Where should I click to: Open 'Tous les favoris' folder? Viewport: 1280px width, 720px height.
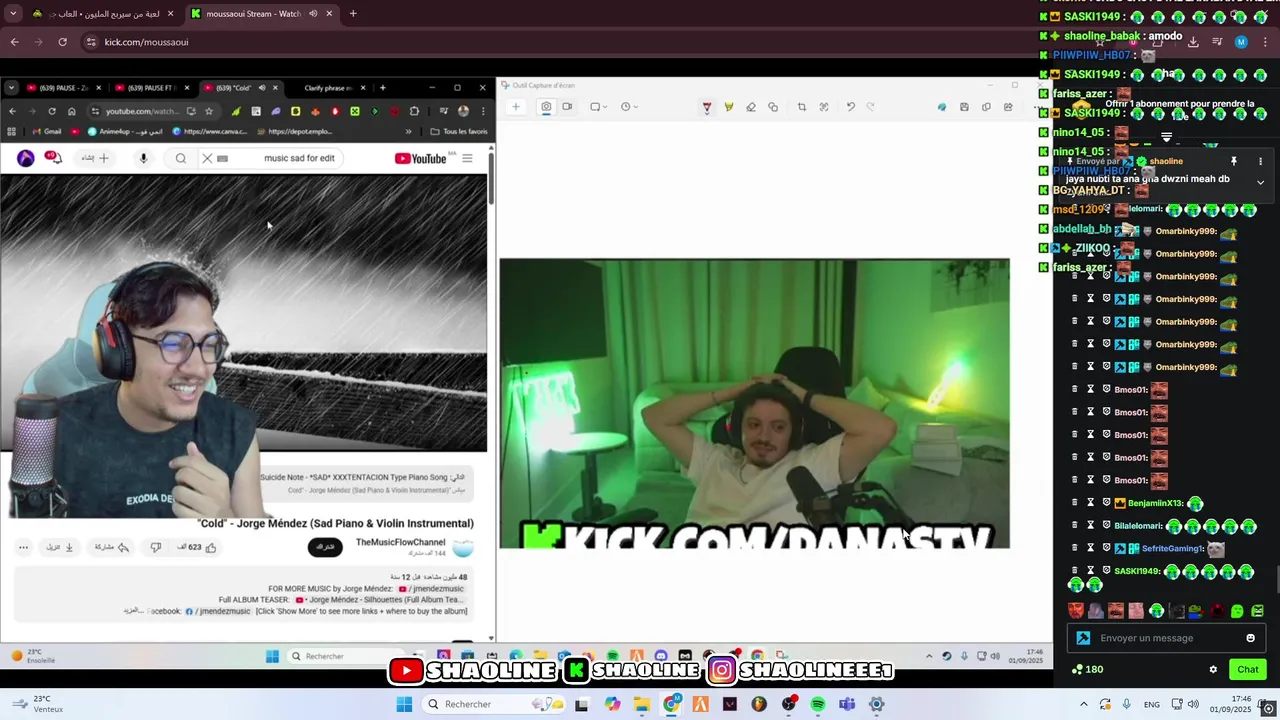pos(459,131)
